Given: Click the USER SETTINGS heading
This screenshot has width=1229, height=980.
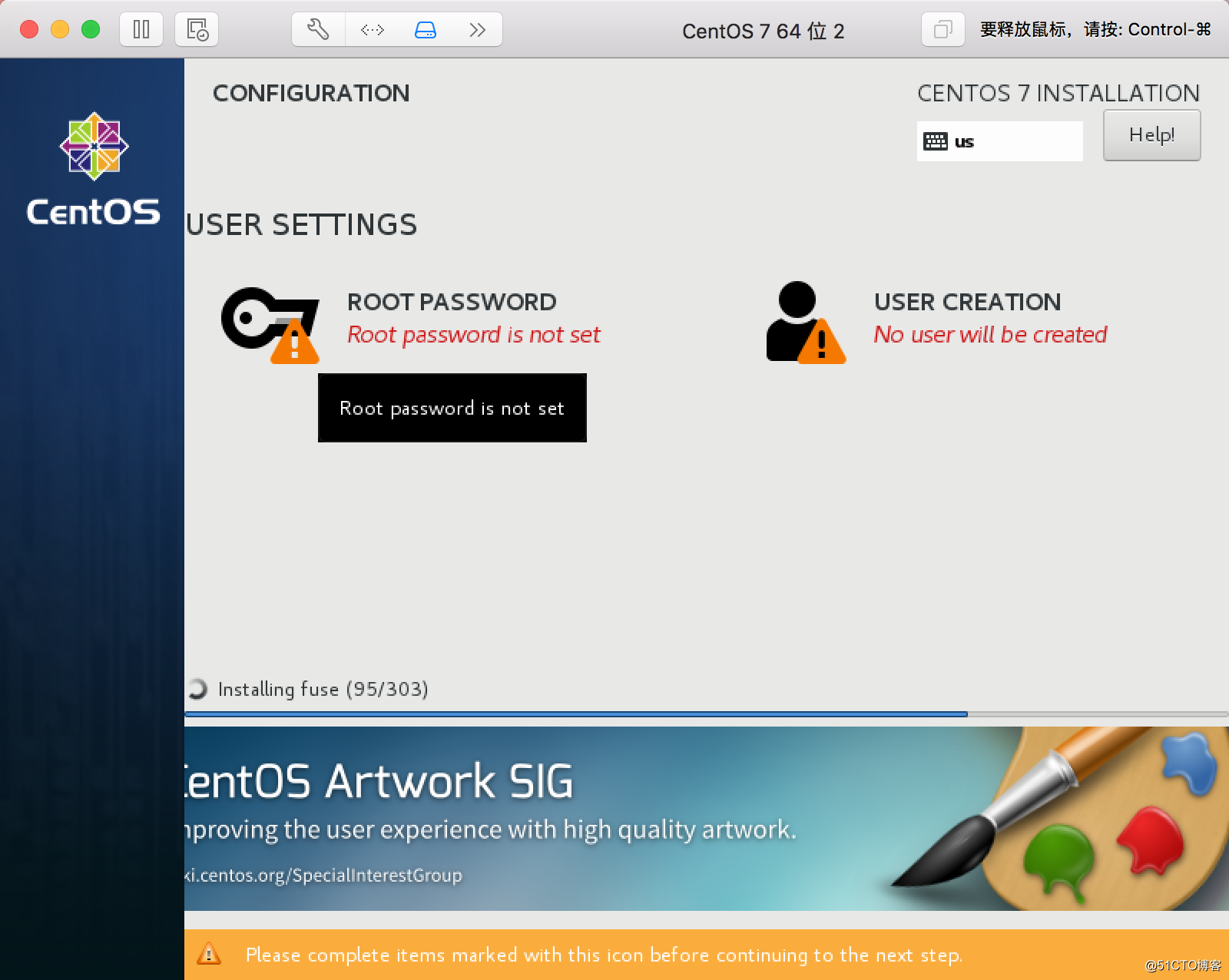Looking at the screenshot, I should (302, 225).
